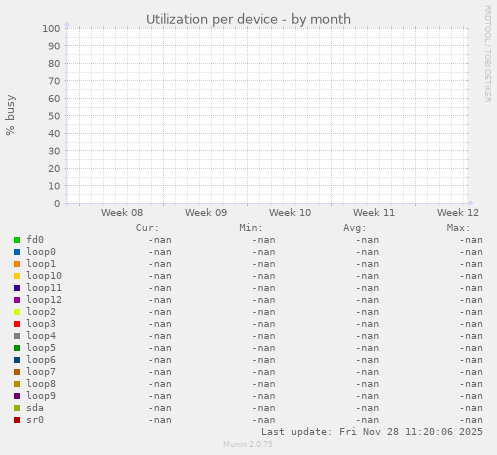
Task: Select the fd0 legend label
Action: tap(35, 240)
